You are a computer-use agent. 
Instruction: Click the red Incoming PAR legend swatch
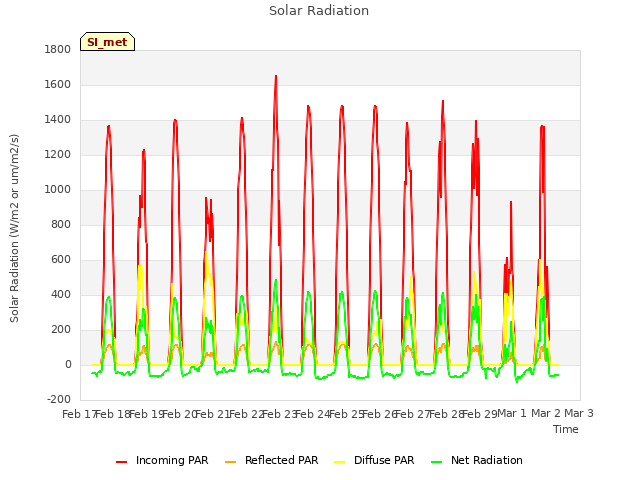click(x=121, y=462)
